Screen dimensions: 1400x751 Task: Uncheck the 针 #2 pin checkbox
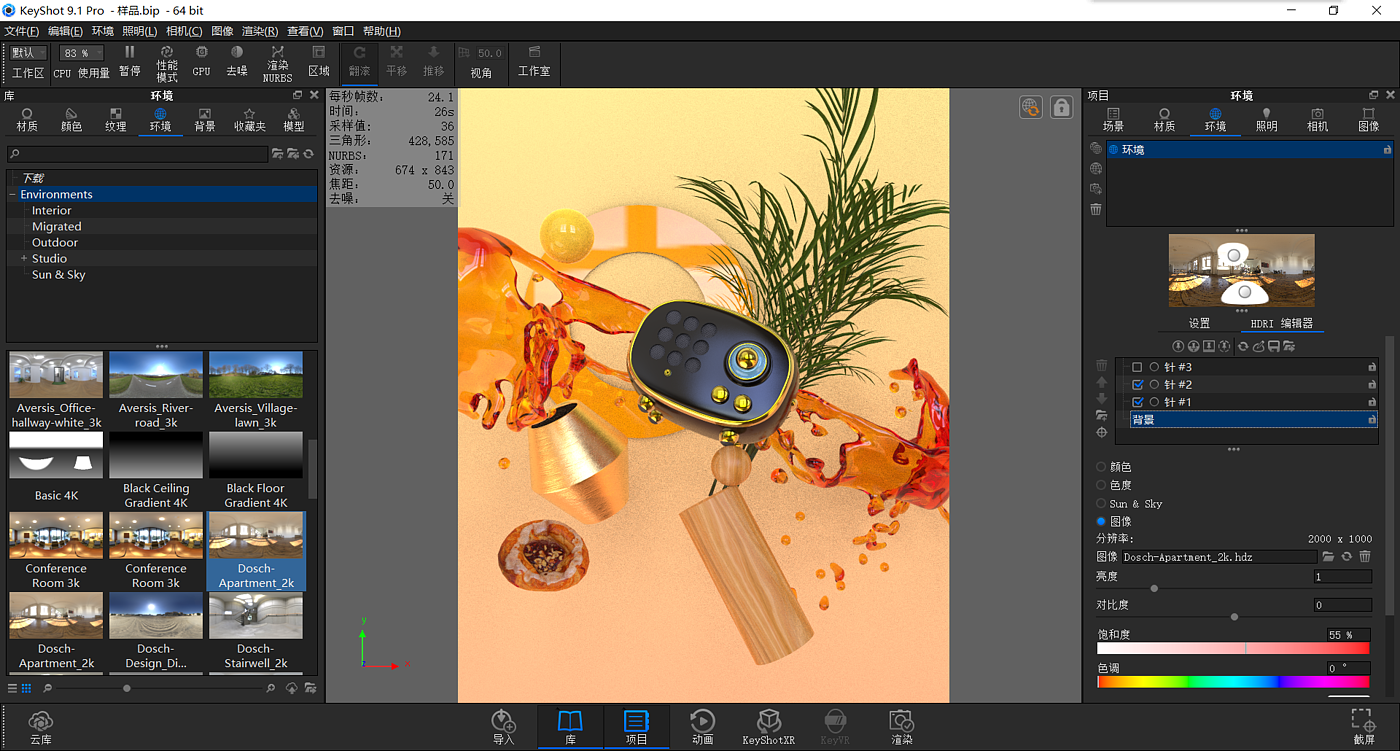[1137, 385]
